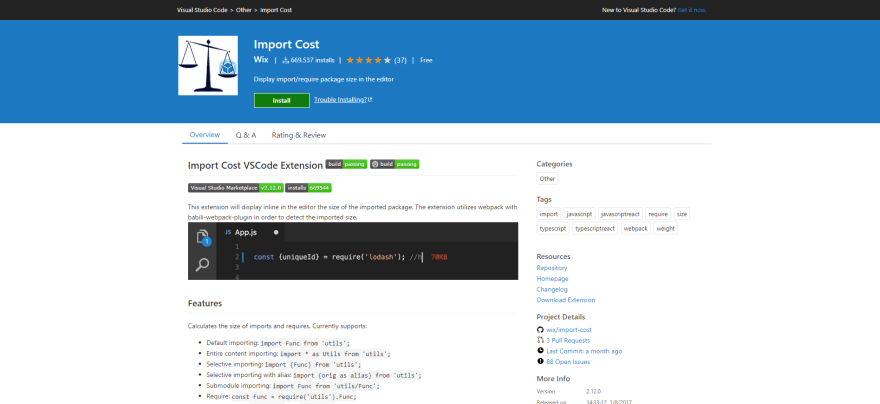Switch to the Rating & Review tab

299,135
